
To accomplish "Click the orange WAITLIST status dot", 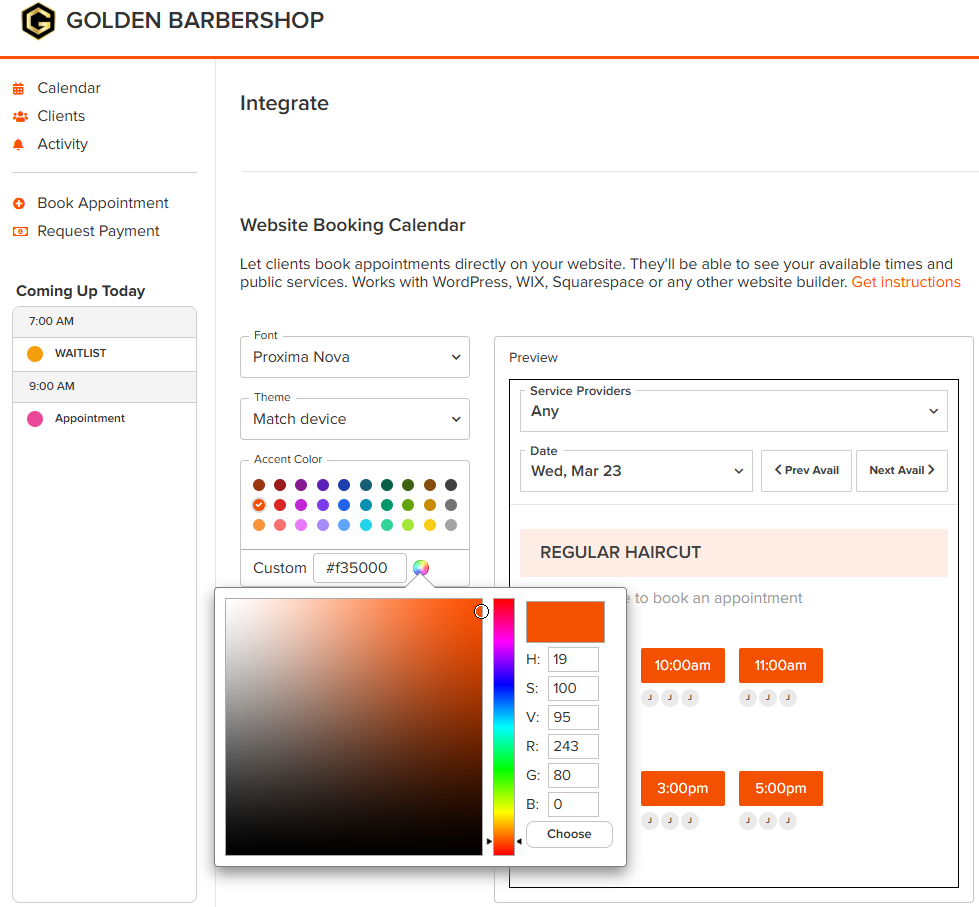I will (x=35, y=354).
